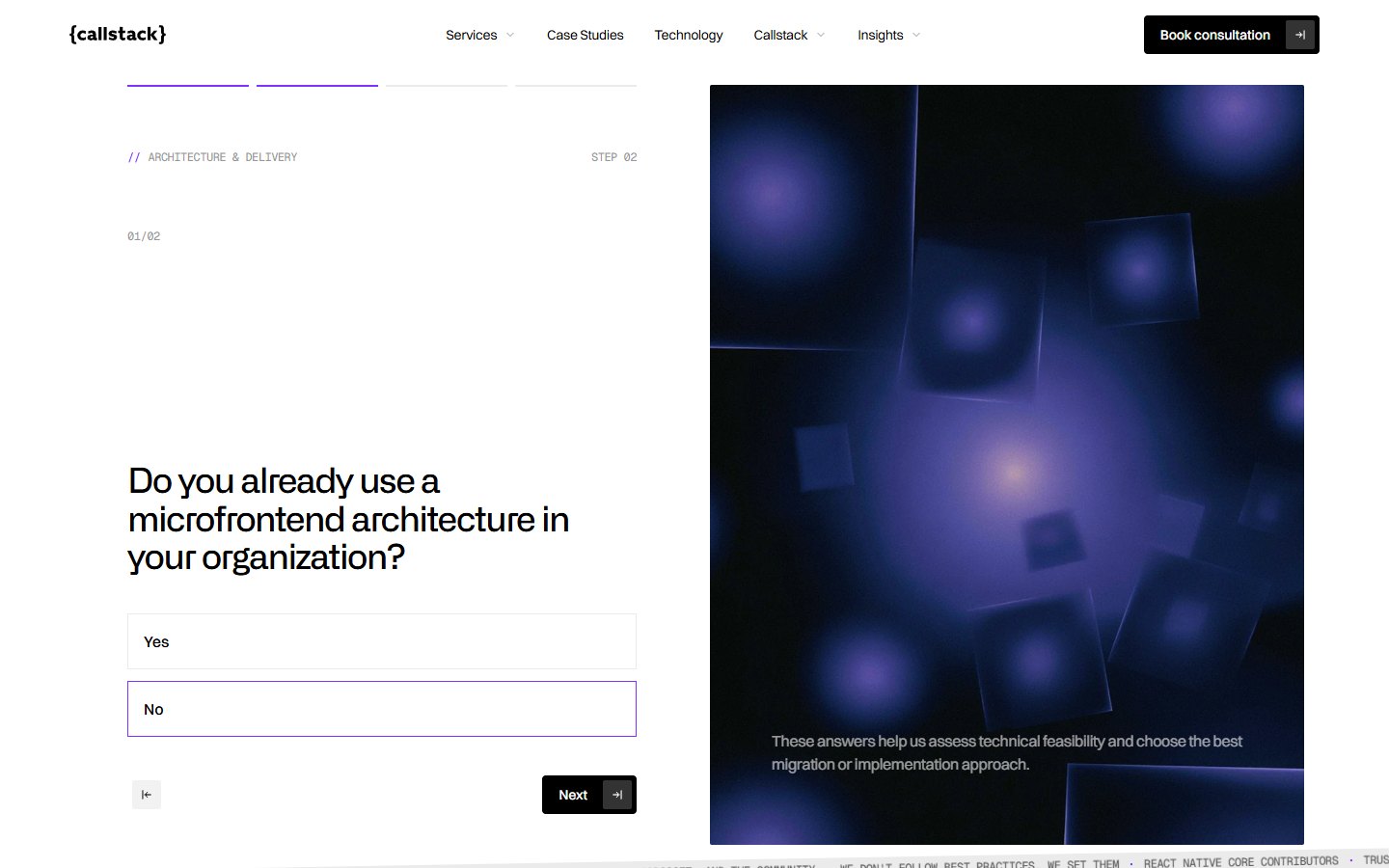Click the ARCHITECTURE & DELIVERY label

(x=223, y=157)
